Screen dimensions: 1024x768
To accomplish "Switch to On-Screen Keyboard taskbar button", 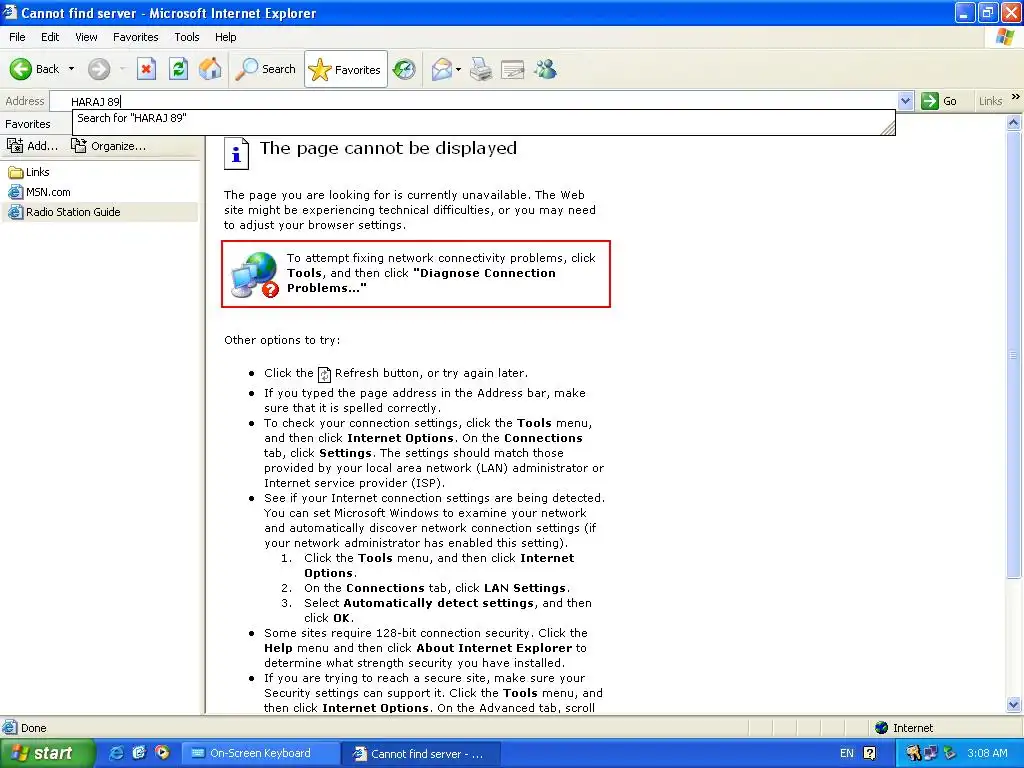I will point(260,754).
